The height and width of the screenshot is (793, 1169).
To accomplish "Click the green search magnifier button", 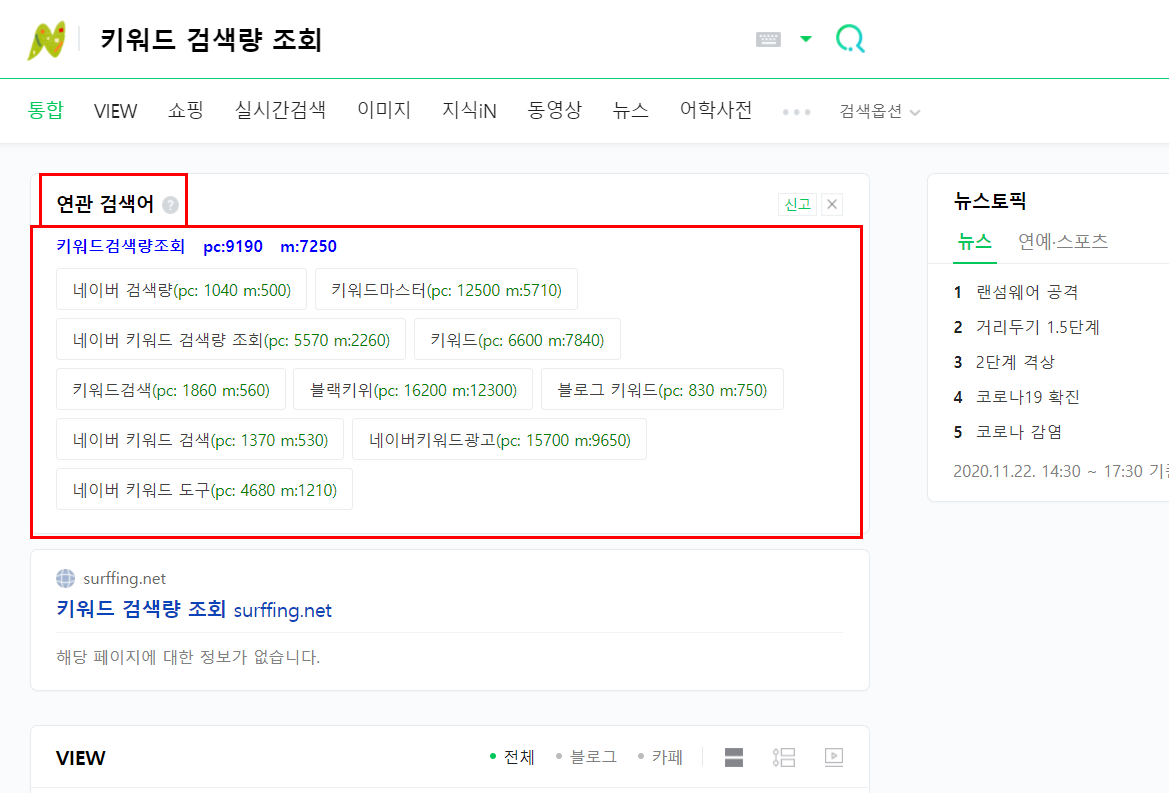I will (x=850, y=39).
